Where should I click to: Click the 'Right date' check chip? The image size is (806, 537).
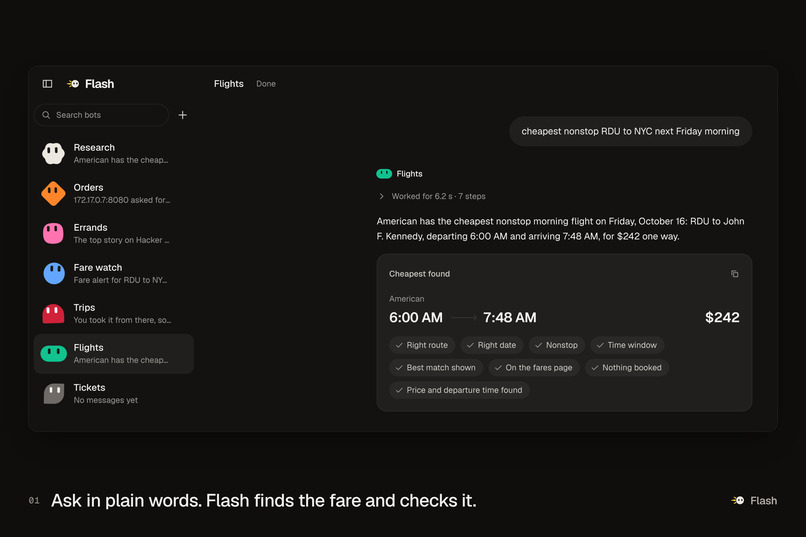[x=491, y=345]
